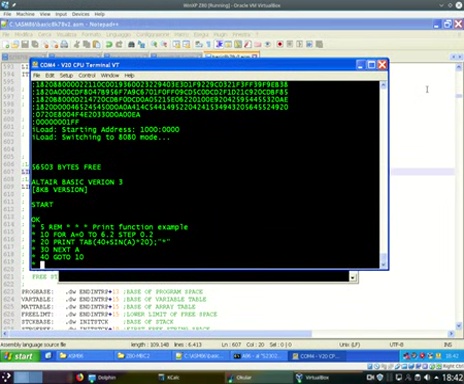
Task: Click the Stop Recording macro icon
Action: coord(290,44)
